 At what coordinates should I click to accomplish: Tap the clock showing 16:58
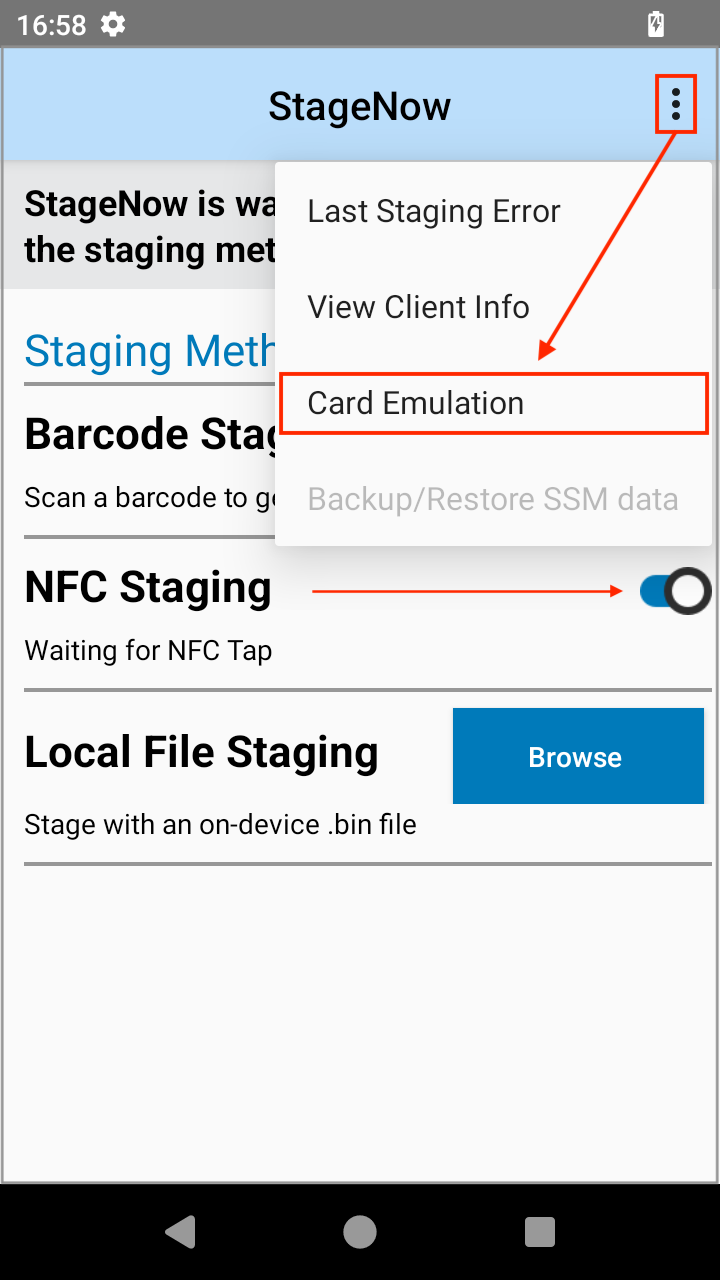pos(52,25)
